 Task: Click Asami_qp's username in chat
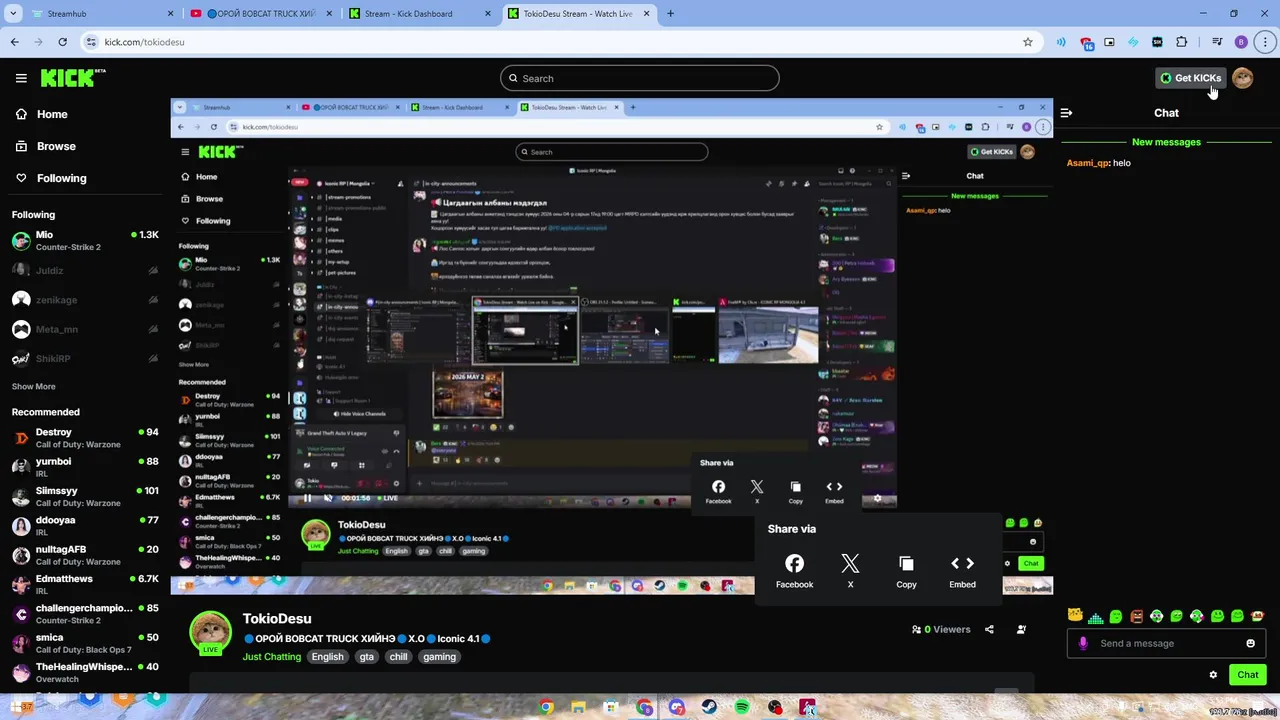coord(1088,163)
